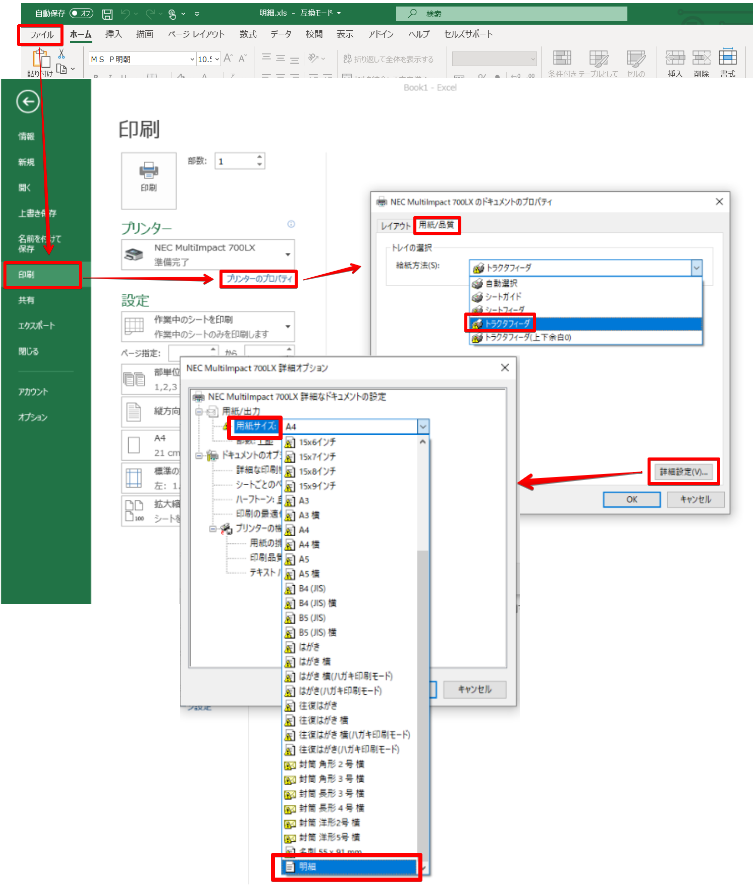Toggle the 自動保存 autosave switch
Image resolution: width=753 pixels, height=894 pixels.
[x=82, y=13]
